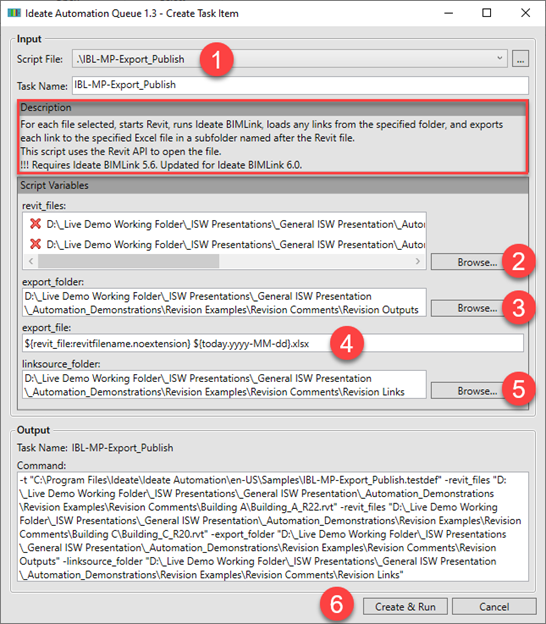This screenshot has height=624, width=546.
Task: Open the Script File dropdown arrow
Action: point(499,58)
